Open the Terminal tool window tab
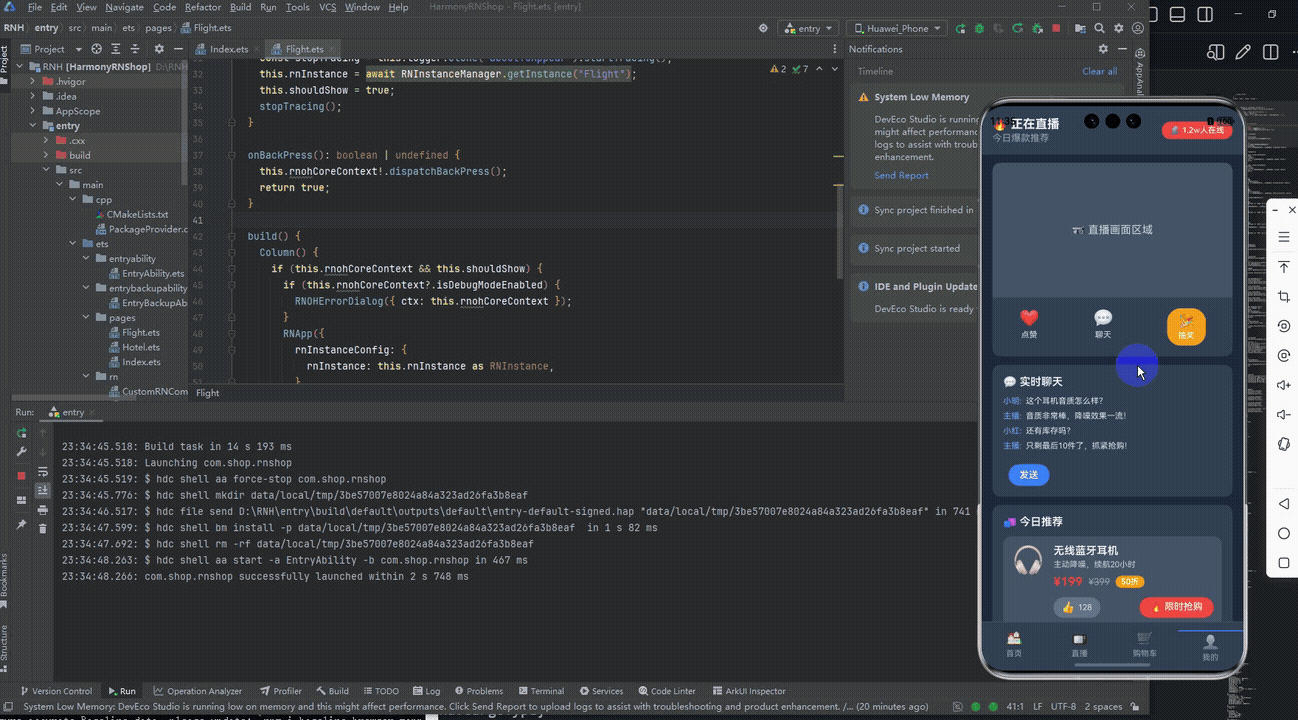 (x=541, y=691)
